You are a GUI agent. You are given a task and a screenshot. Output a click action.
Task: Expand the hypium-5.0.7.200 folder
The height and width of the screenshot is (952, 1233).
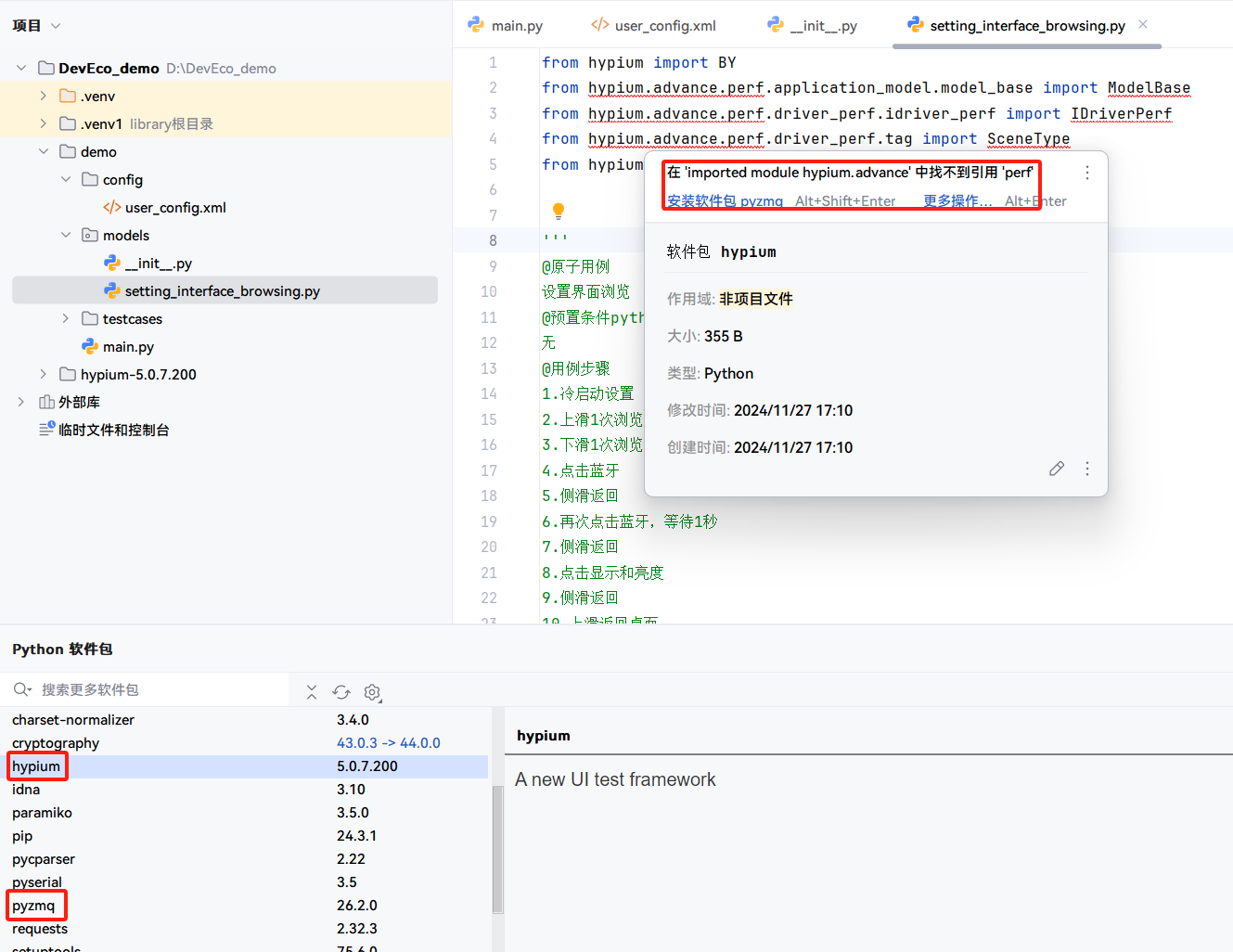point(44,374)
